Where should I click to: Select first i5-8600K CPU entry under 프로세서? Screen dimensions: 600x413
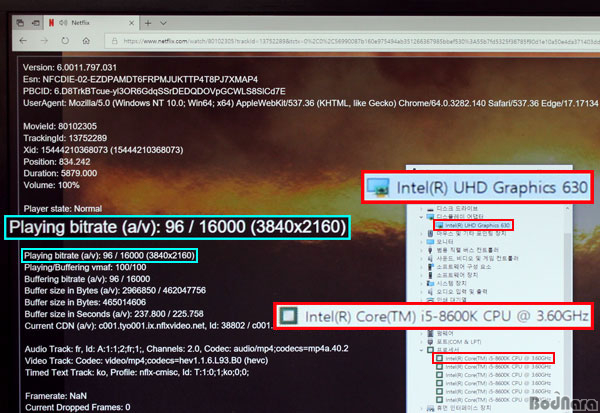click(x=494, y=358)
